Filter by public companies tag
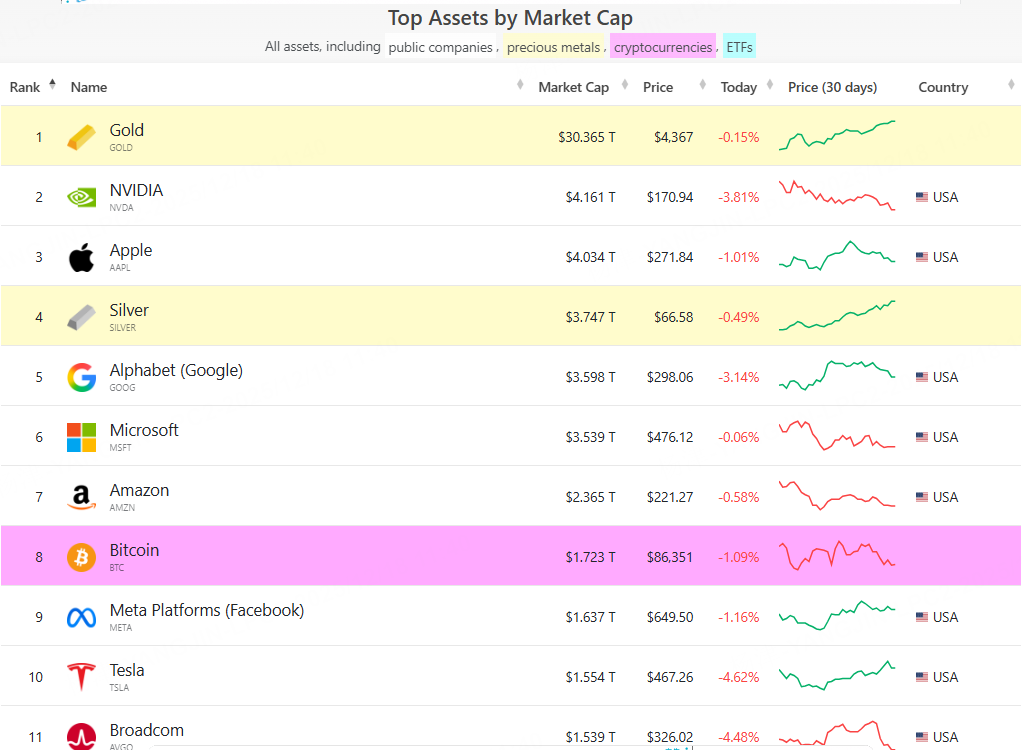The height and width of the screenshot is (750, 1022). coord(440,47)
